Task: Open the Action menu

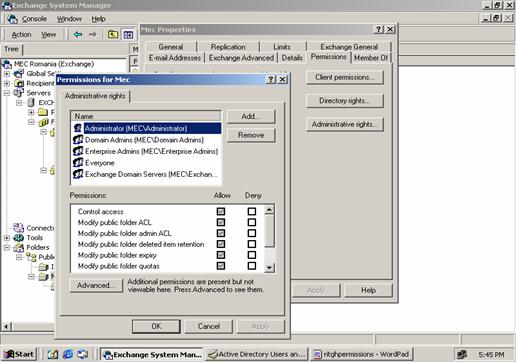Action: 21,34
